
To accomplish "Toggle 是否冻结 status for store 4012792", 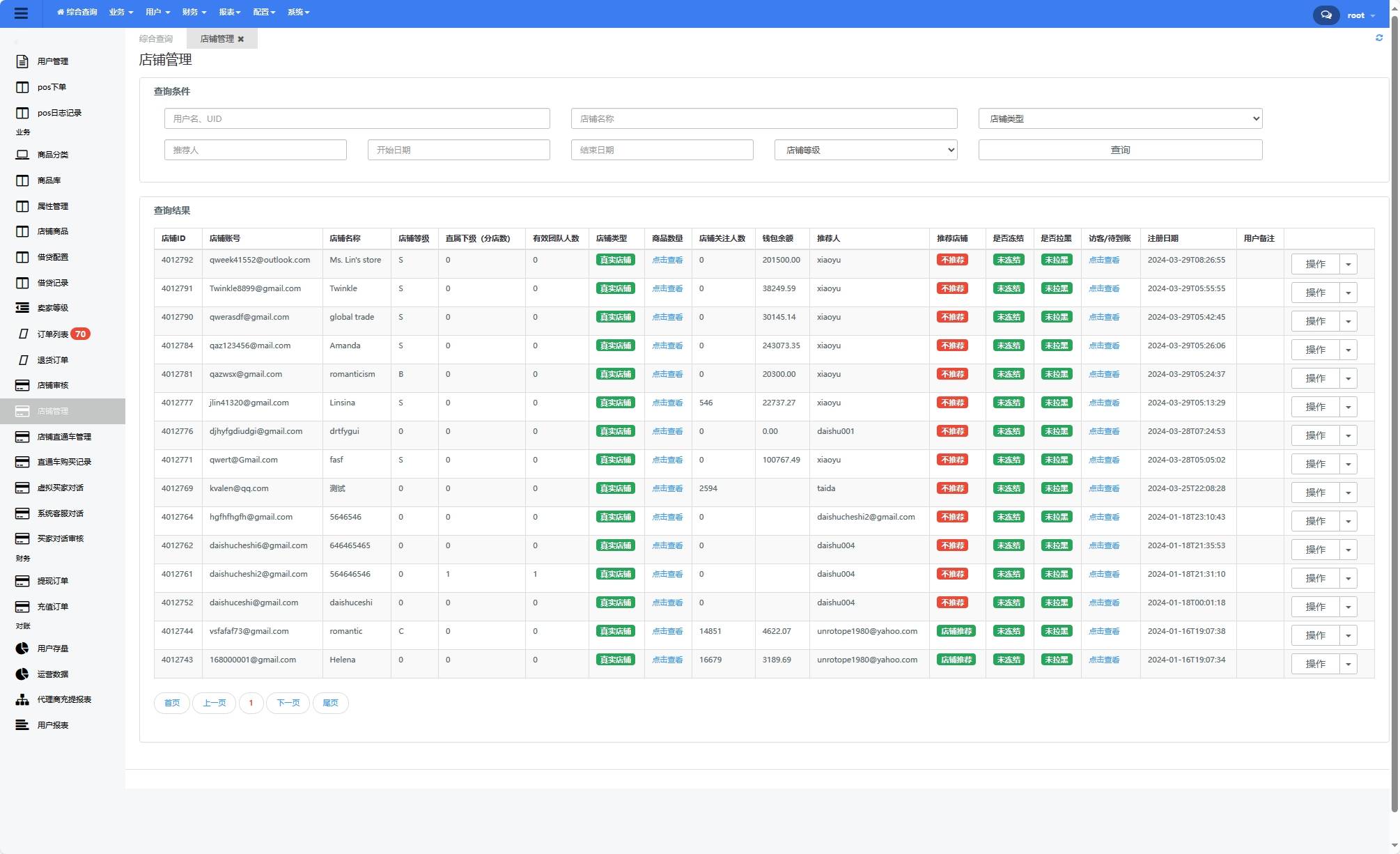I will point(1007,261).
